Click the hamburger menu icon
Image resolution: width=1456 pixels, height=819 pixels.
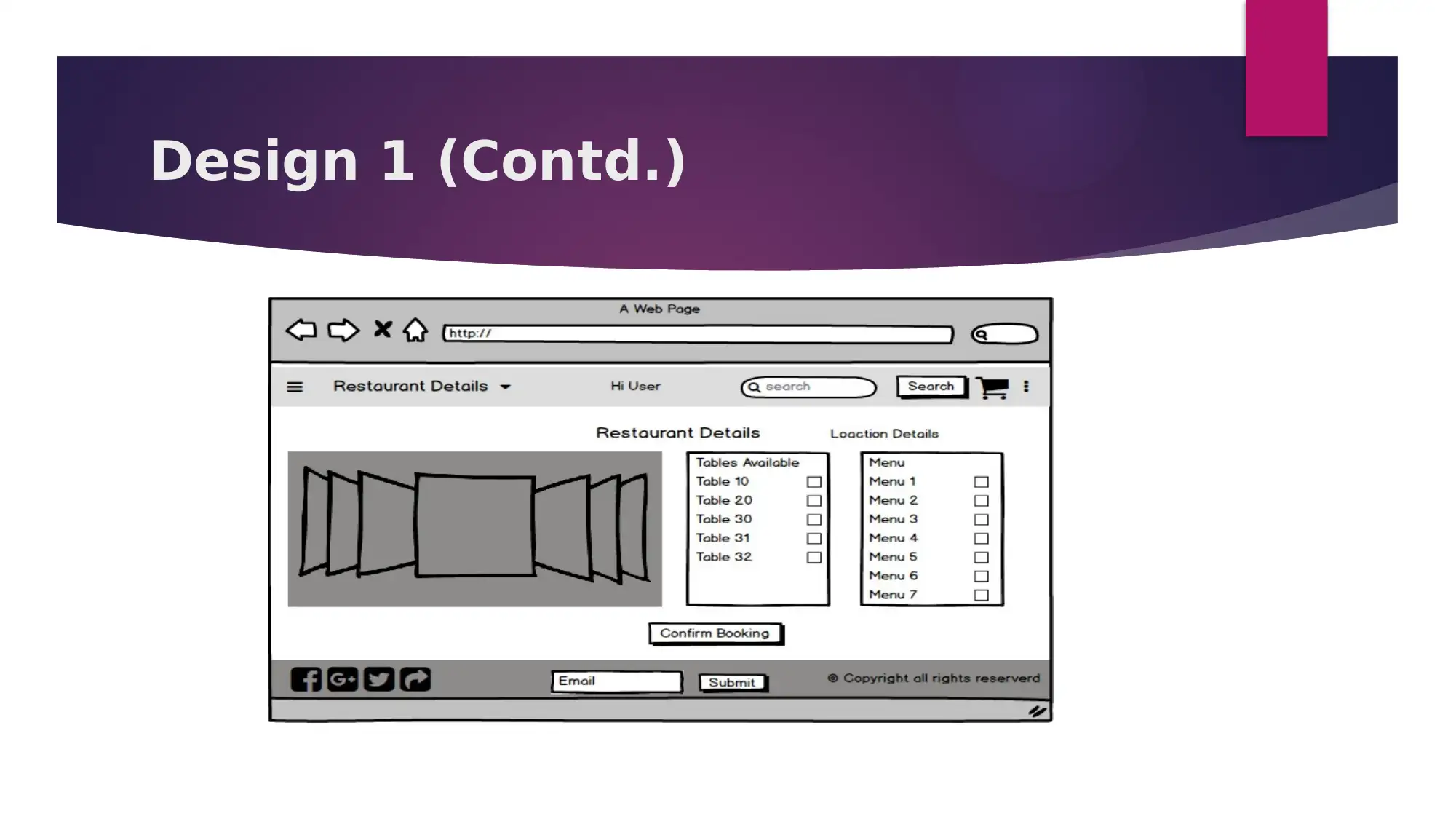click(294, 387)
